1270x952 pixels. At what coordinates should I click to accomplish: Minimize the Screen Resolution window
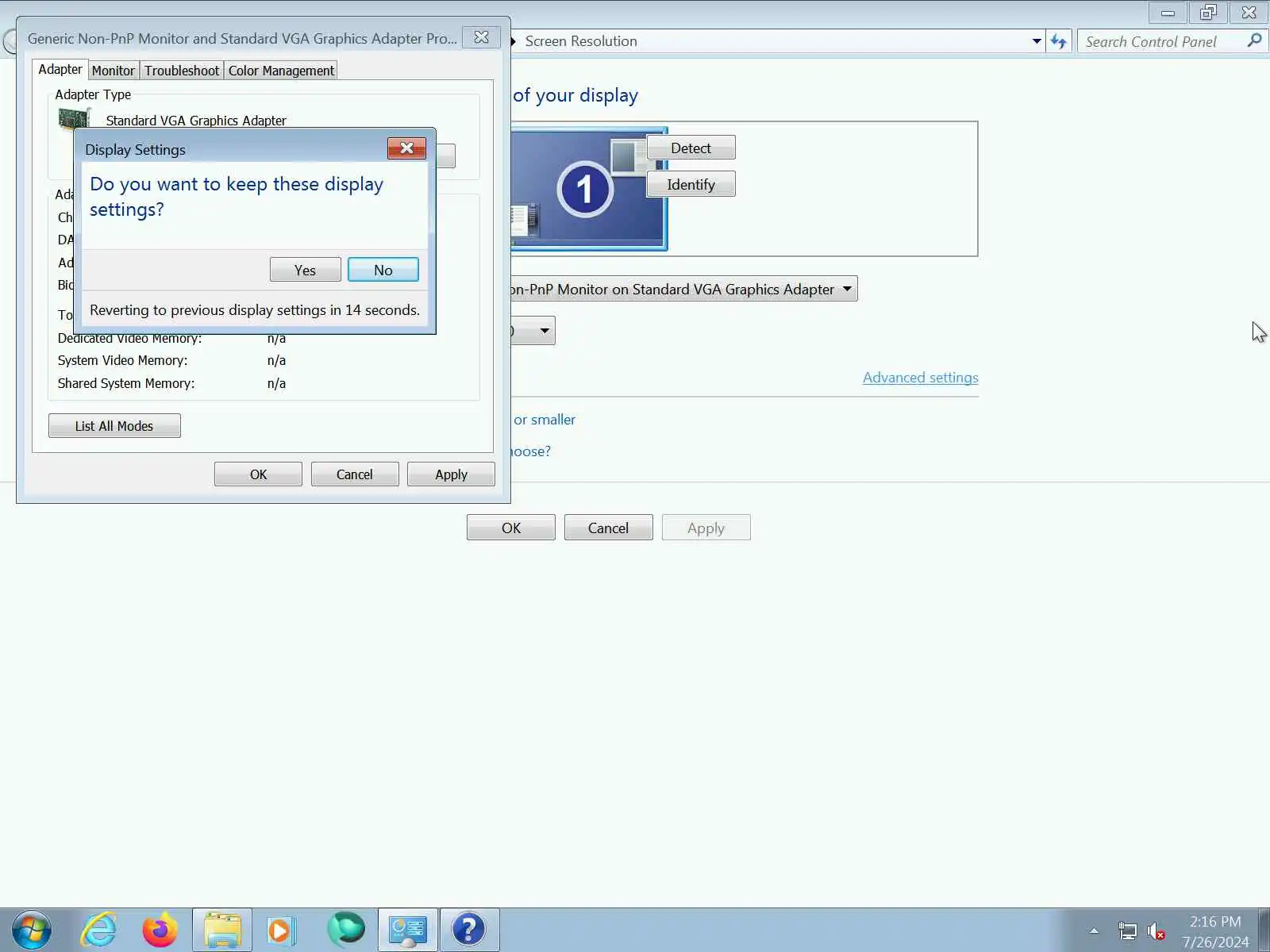tap(1168, 13)
